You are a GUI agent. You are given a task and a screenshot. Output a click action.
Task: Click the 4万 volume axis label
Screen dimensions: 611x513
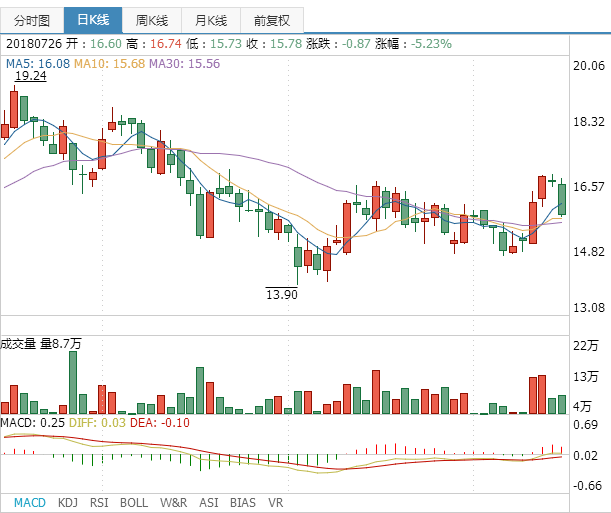pyautogui.click(x=582, y=406)
